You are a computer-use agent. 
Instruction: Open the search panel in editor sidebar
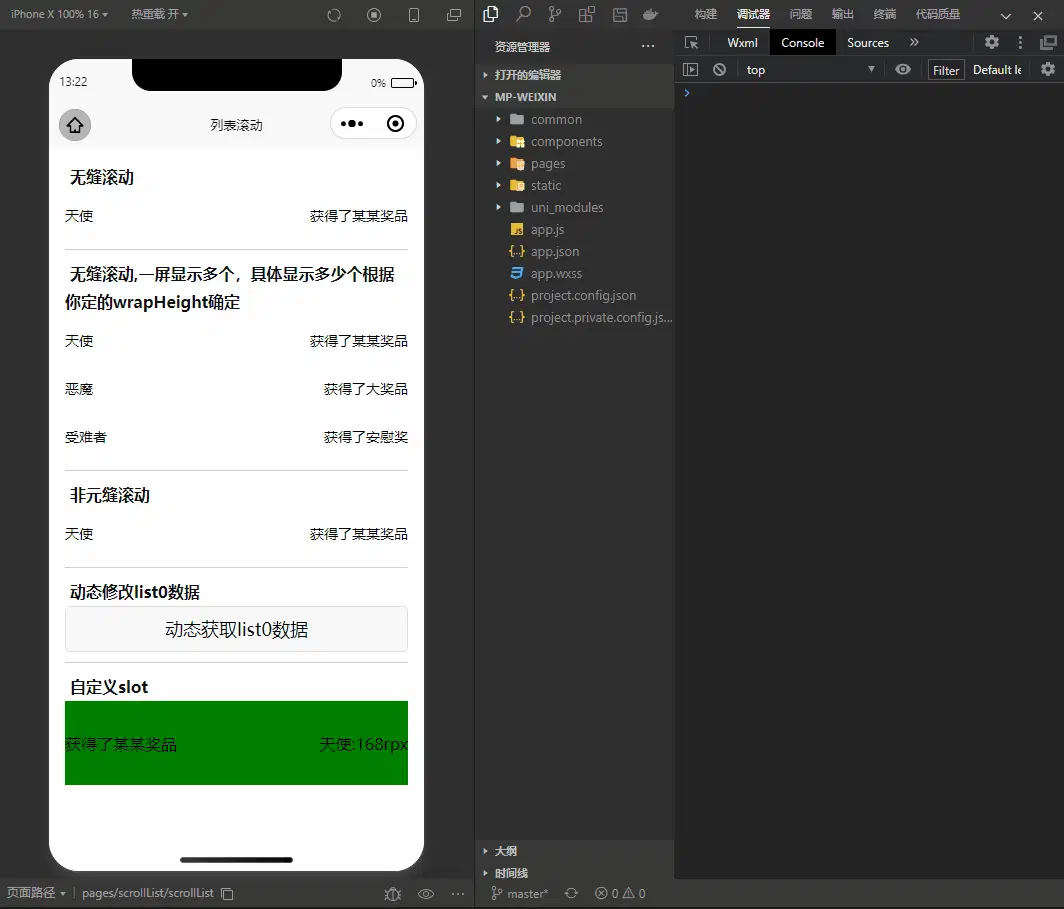click(x=523, y=14)
